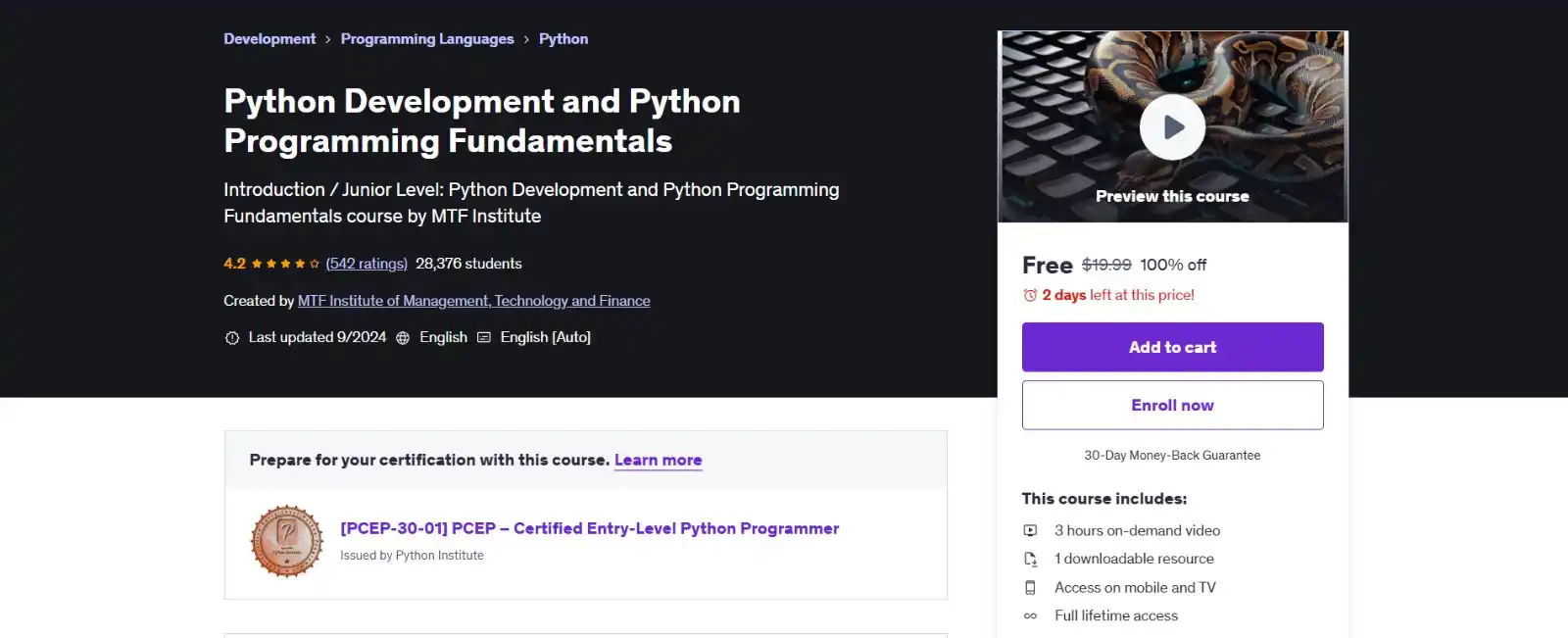The height and width of the screenshot is (638, 1568).
Task: Play the course preview video
Action: tap(1172, 127)
